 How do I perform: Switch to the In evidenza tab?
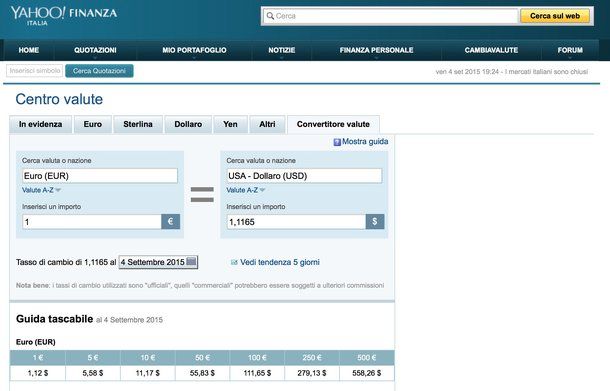point(40,124)
